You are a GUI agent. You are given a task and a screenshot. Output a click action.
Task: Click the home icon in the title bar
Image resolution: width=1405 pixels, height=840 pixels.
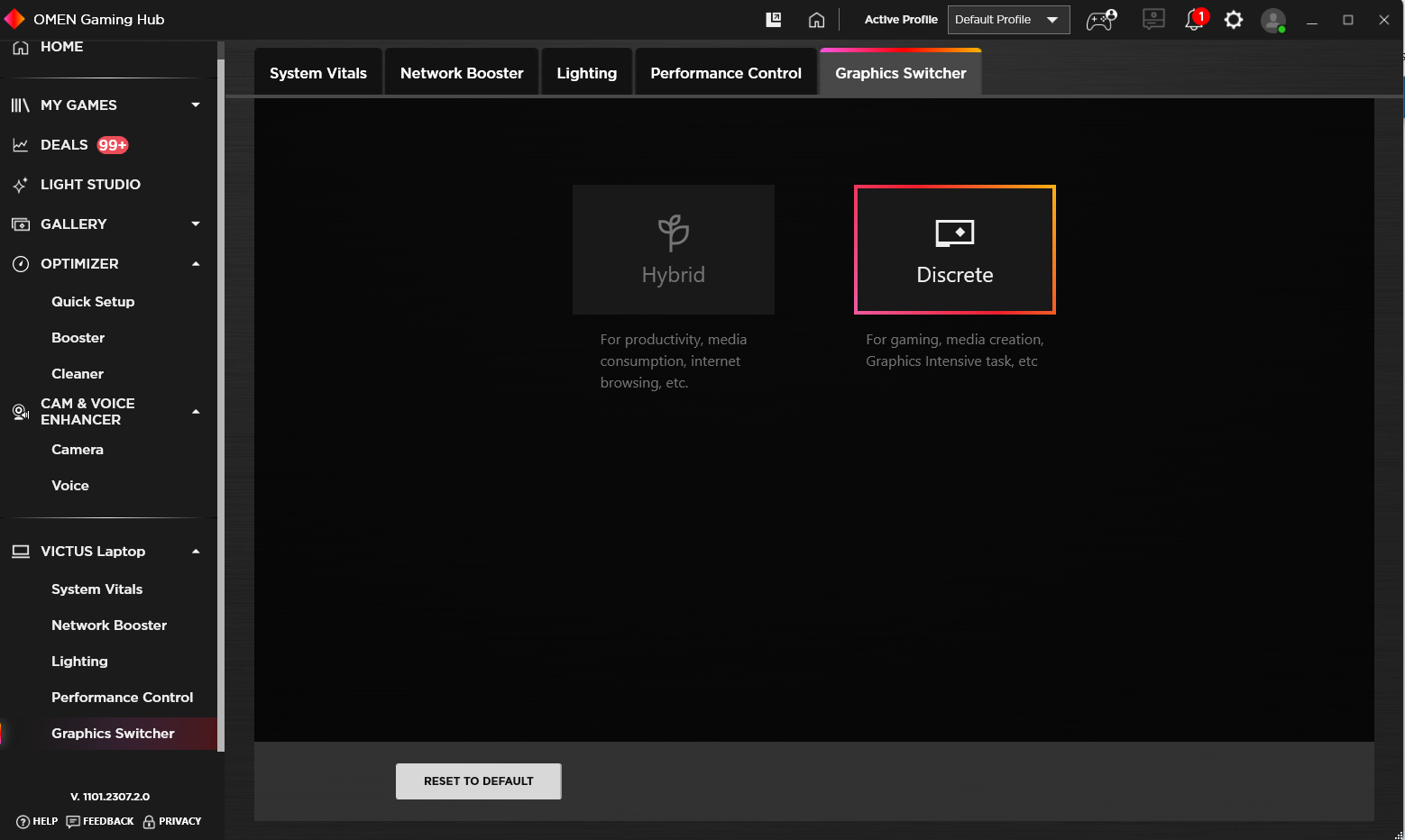[816, 20]
